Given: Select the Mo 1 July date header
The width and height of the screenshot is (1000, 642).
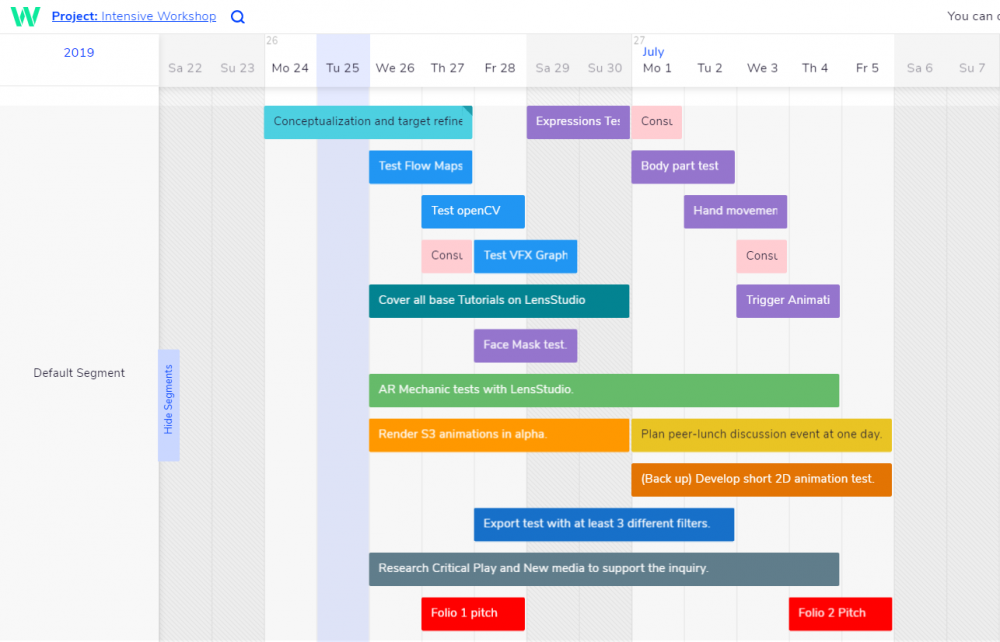Looking at the screenshot, I should [x=657, y=68].
